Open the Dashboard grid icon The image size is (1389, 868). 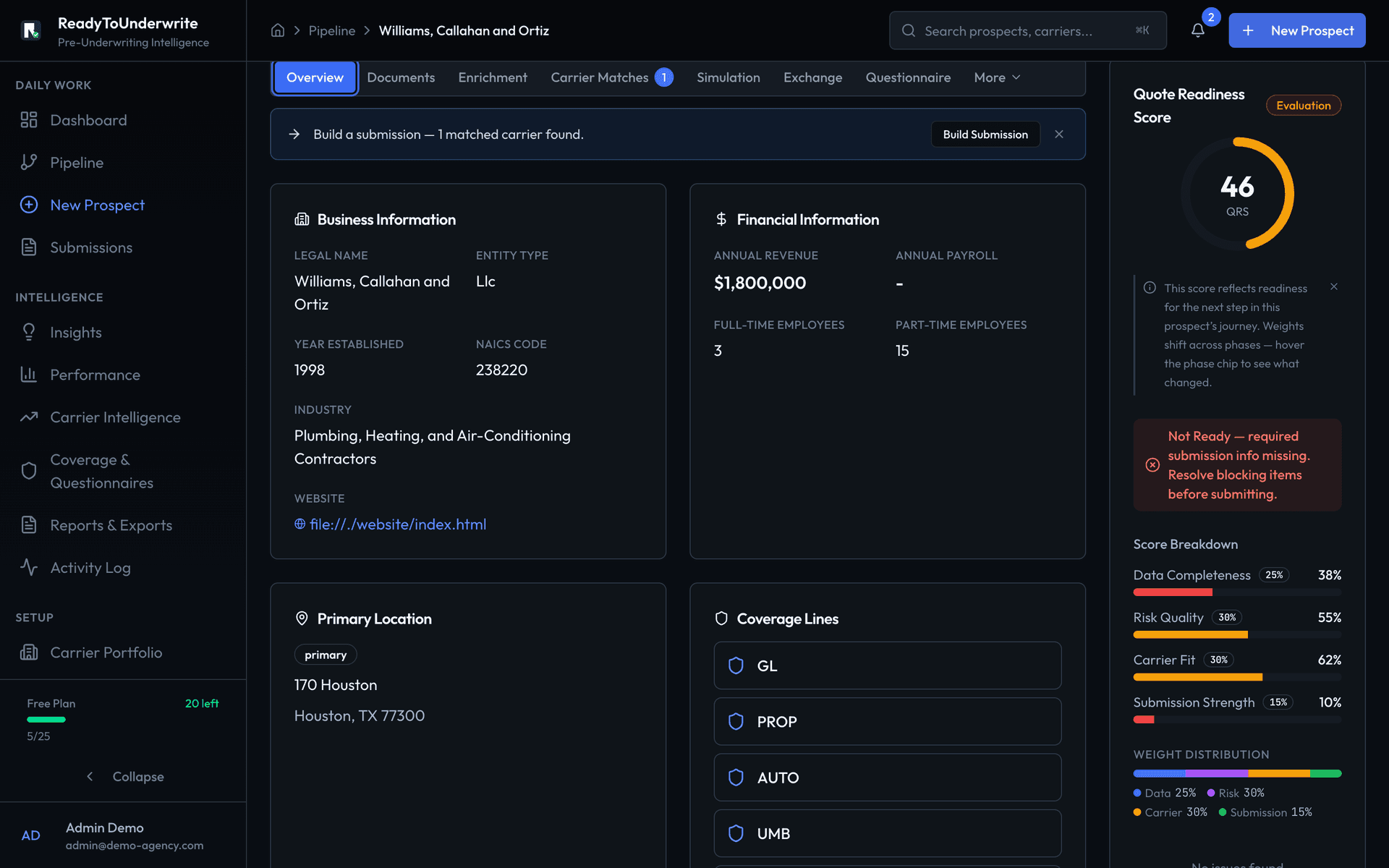(x=29, y=120)
